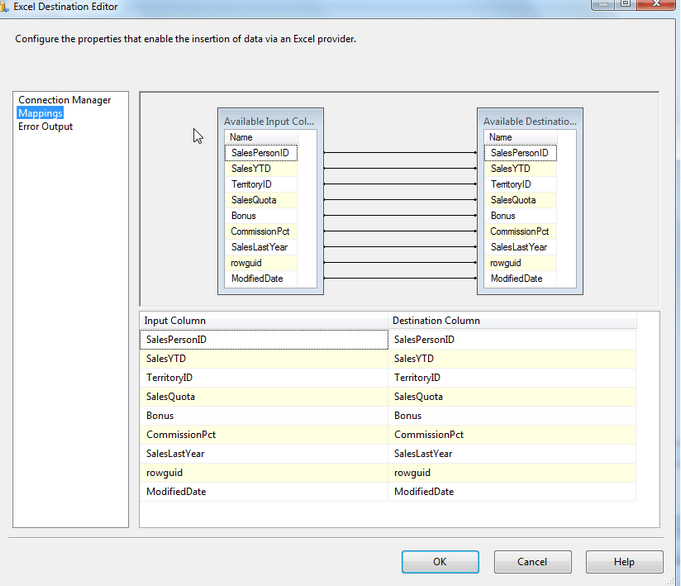Click the Input Column grid header

[x=264, y=321]
